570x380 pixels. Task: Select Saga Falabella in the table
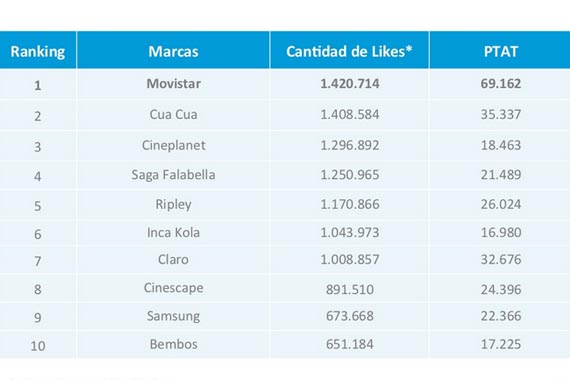pyautogui.click(x=173, y=175)
